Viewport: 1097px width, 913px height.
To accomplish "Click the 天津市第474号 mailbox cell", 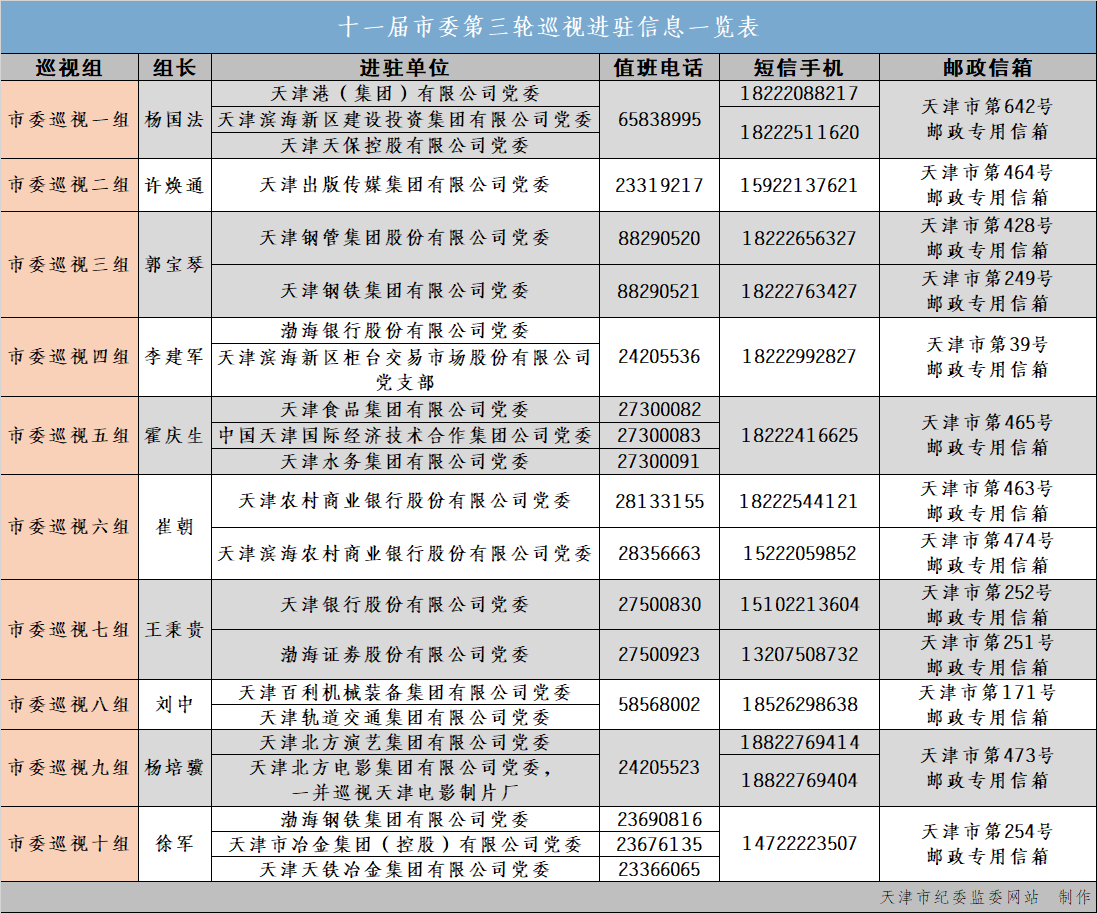I will point(988,553).
